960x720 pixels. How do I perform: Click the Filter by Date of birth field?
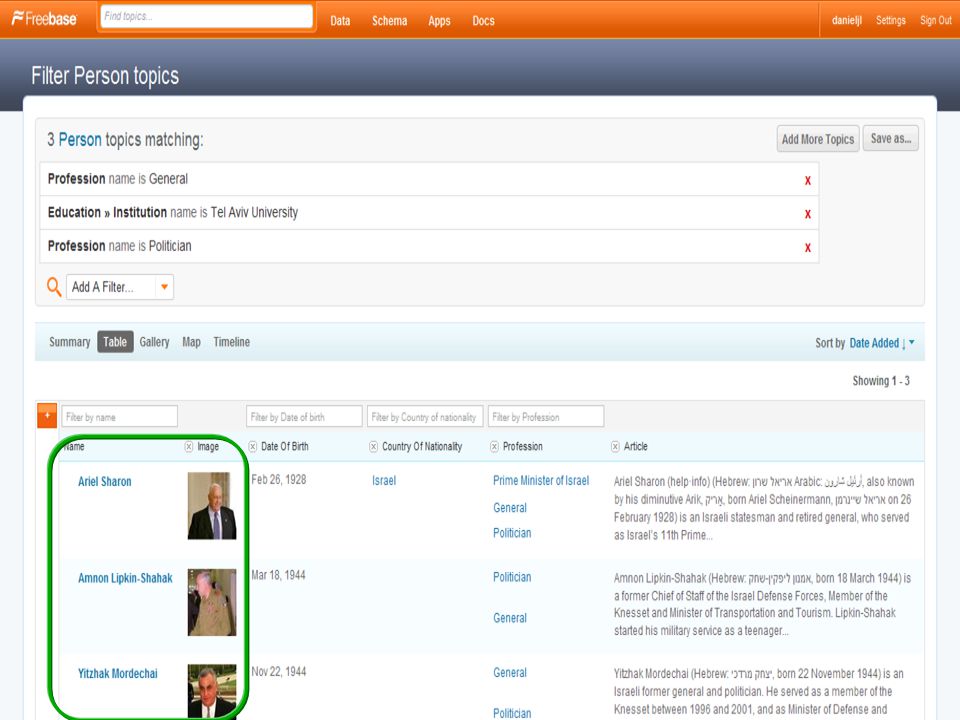pos(304,416)
